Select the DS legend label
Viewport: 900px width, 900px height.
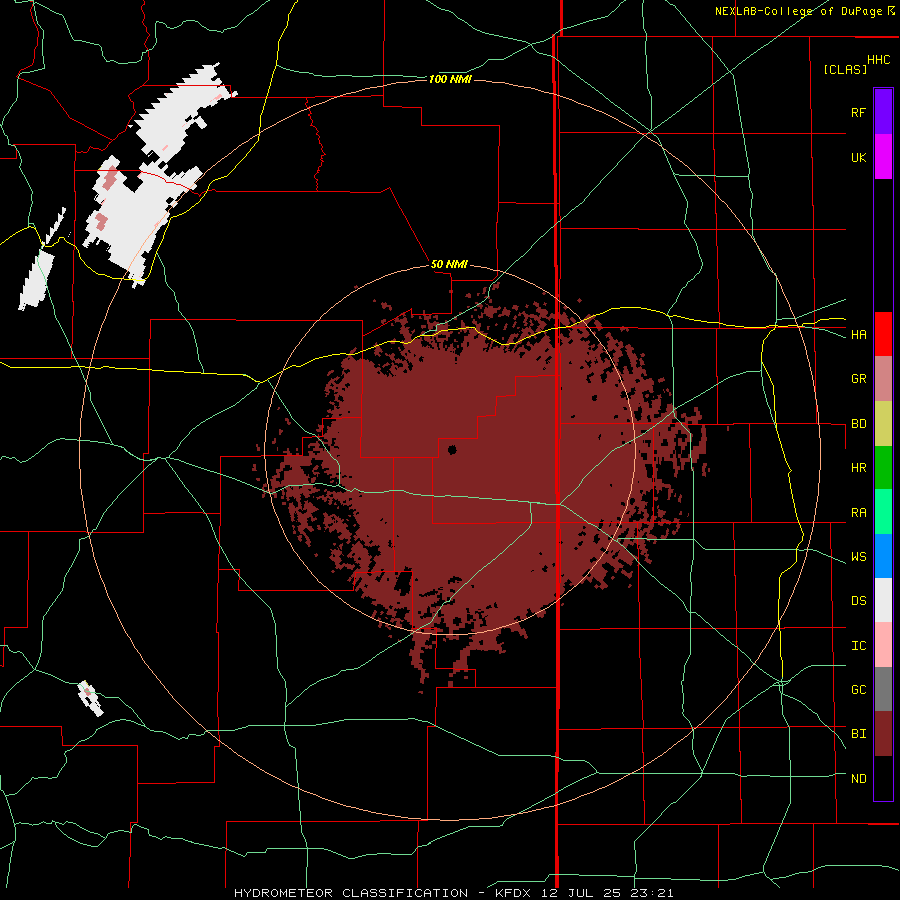858,601
